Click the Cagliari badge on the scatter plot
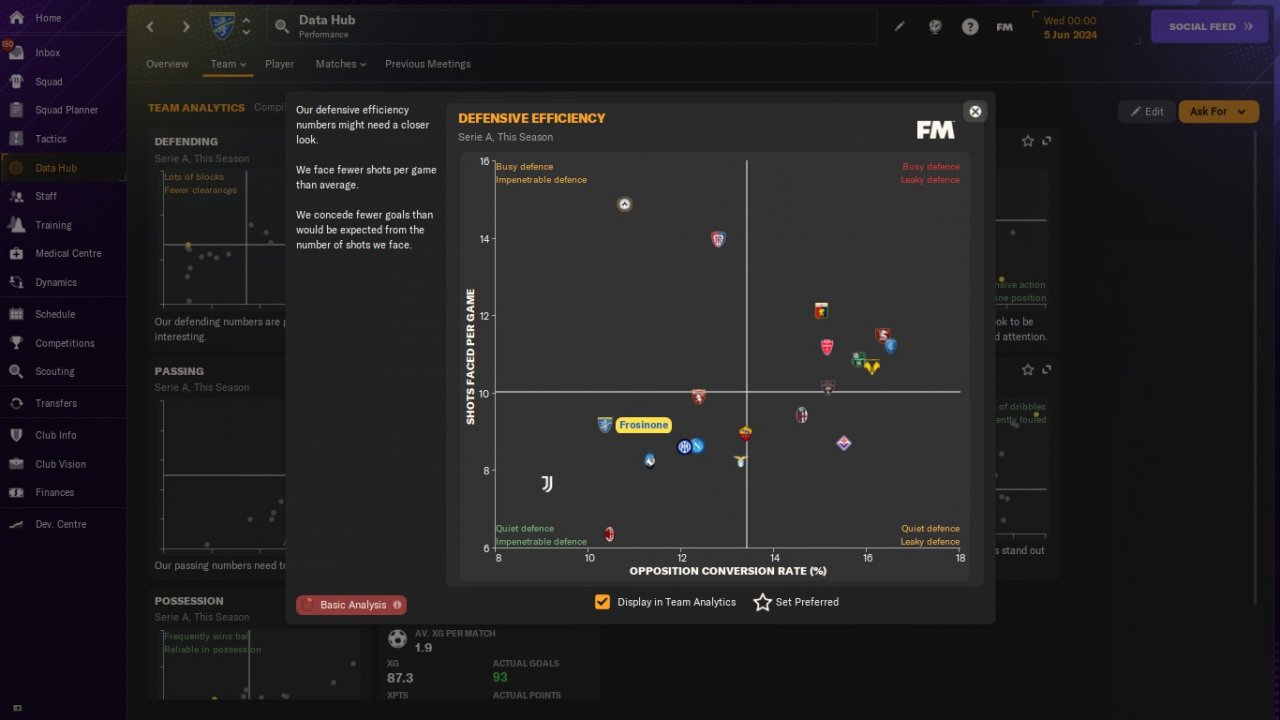The width and height of the screenshot is (1280, 720). (717, 239)
